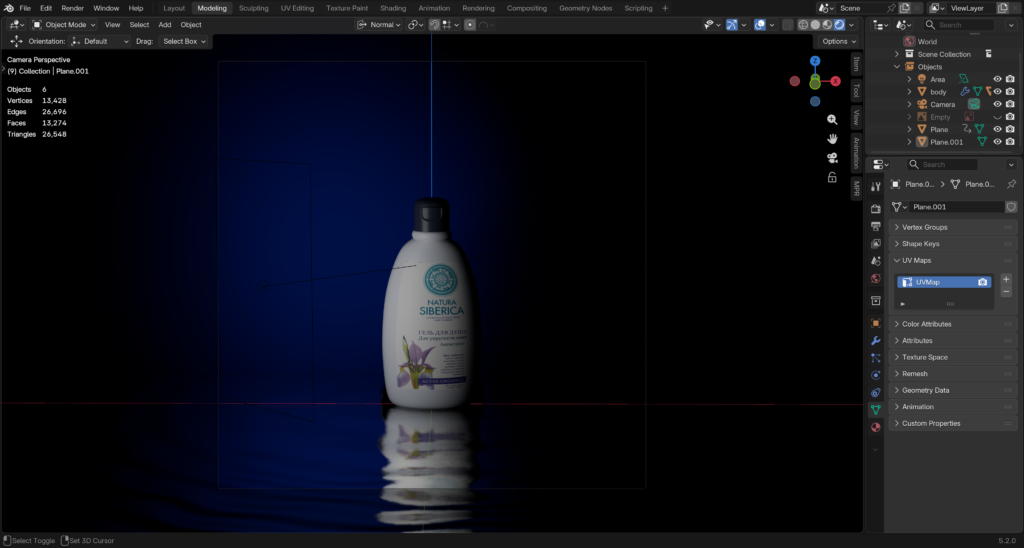1024x548 pixels.
Task: Expand the Vertex Groups panel
Action: pyautogui.click(x=953, y=227)
